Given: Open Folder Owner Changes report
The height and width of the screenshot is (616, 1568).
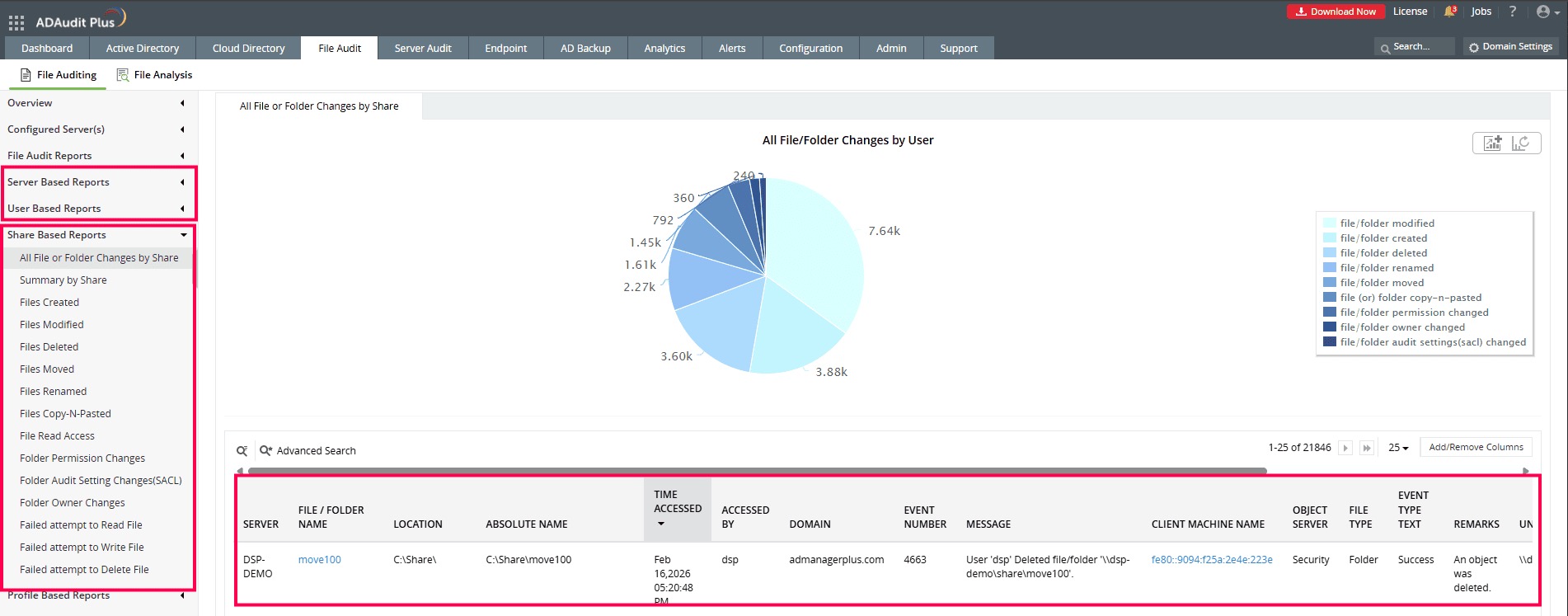Looking at the screenshot, I should 73,503.
